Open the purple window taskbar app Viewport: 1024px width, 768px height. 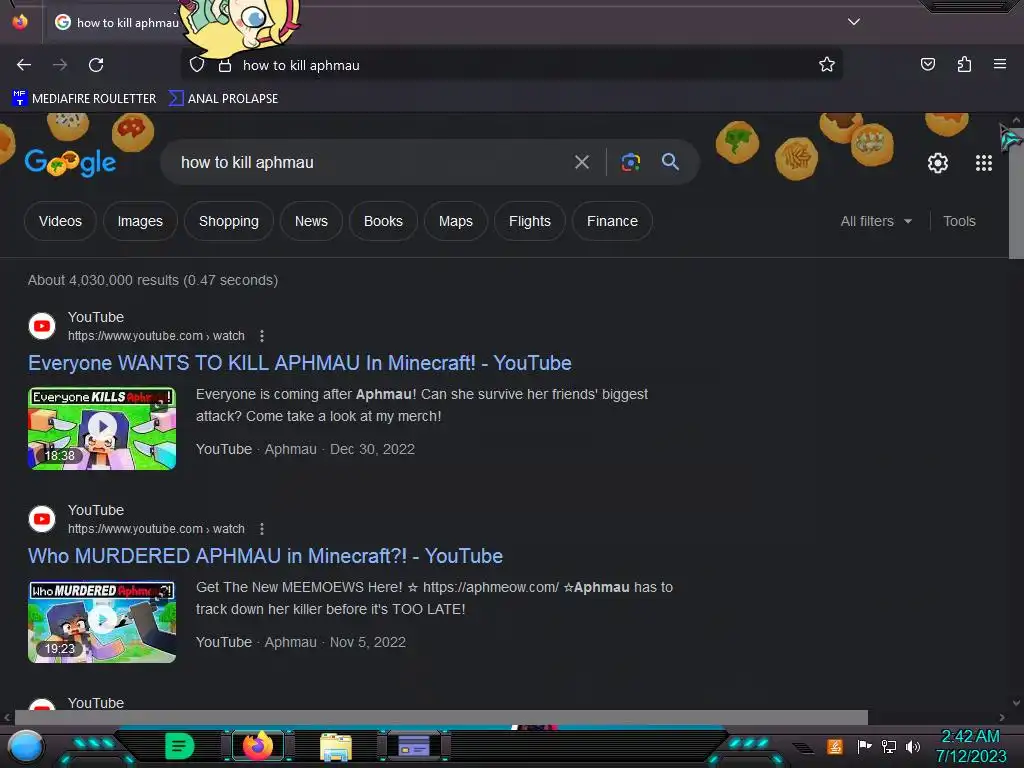[414, 746]
